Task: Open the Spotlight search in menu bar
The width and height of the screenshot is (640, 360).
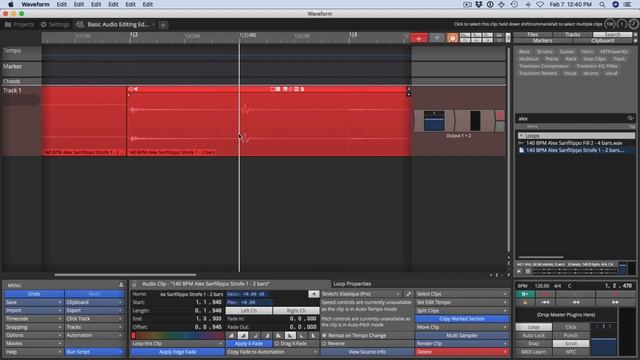Action: point(602,4)
